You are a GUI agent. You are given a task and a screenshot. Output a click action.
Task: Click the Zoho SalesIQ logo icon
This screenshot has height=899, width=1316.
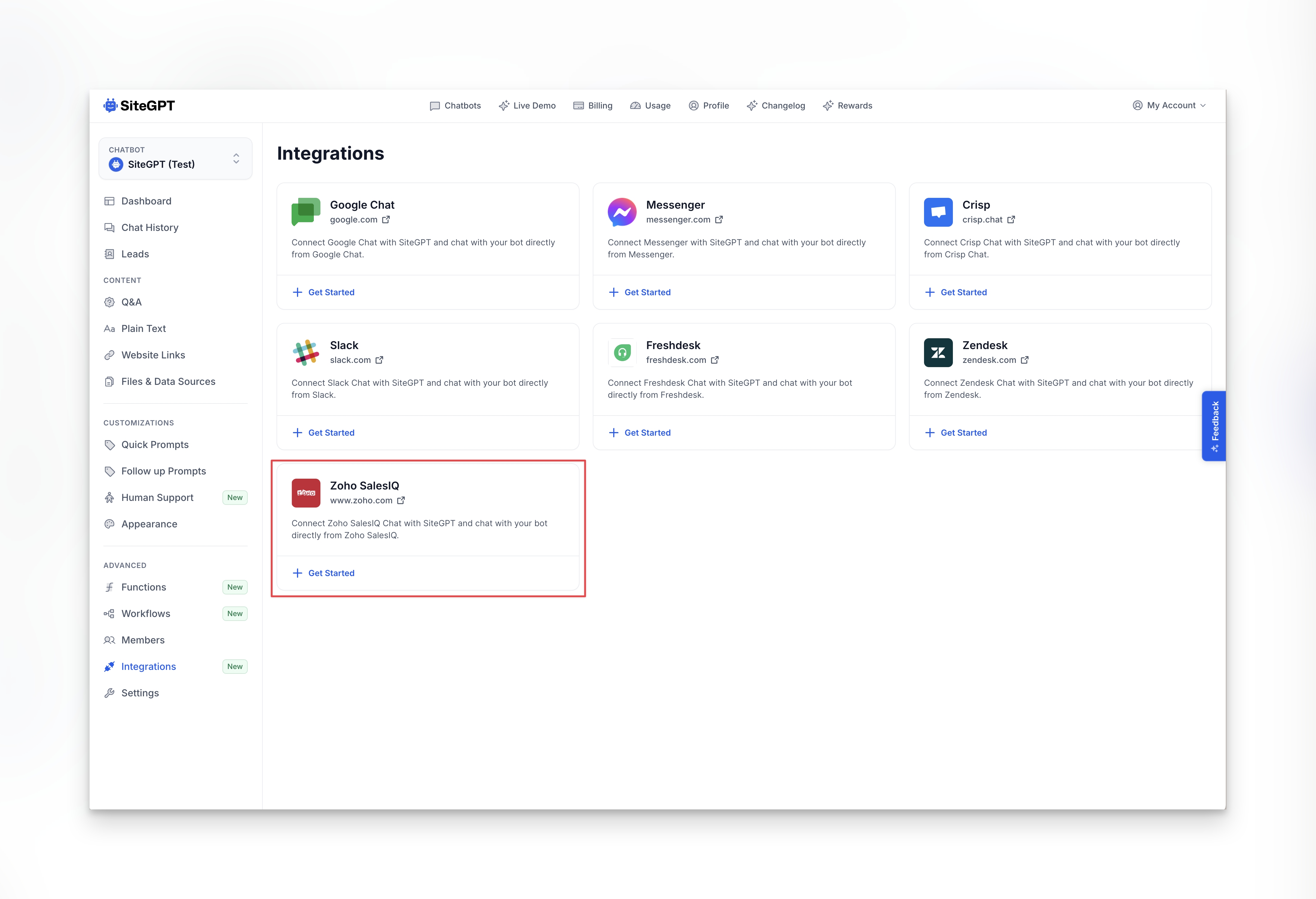(306, 493)
